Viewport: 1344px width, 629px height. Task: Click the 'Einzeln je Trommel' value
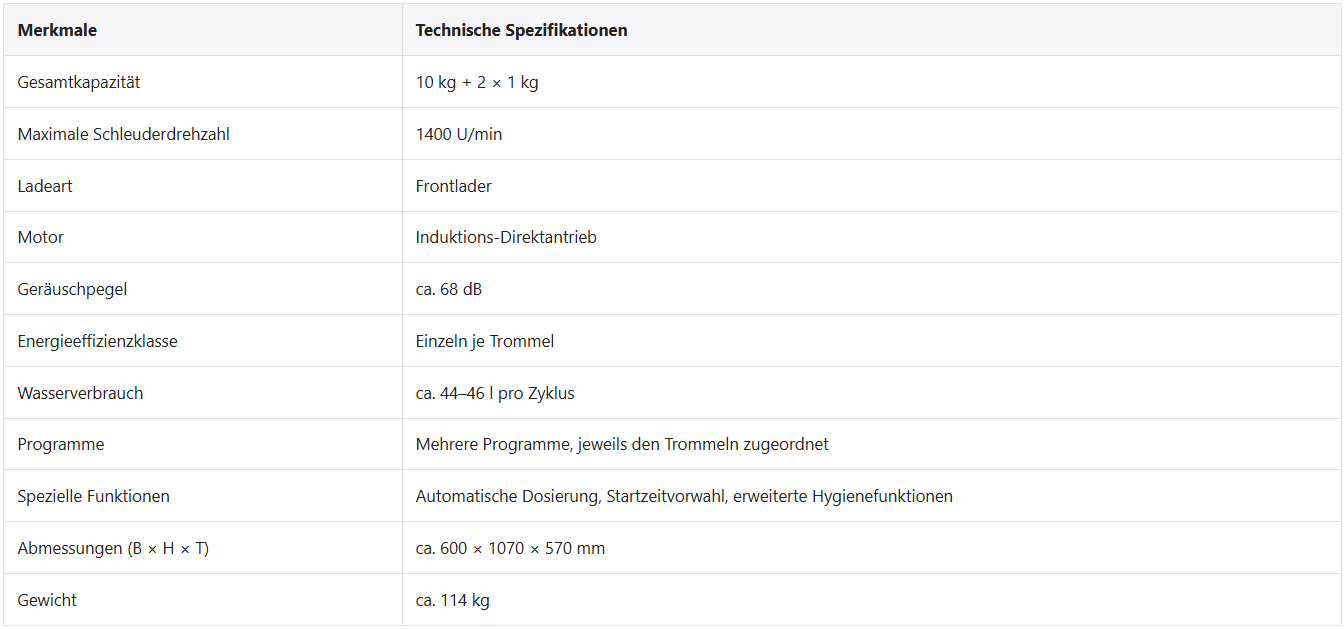tap(485, 341)
